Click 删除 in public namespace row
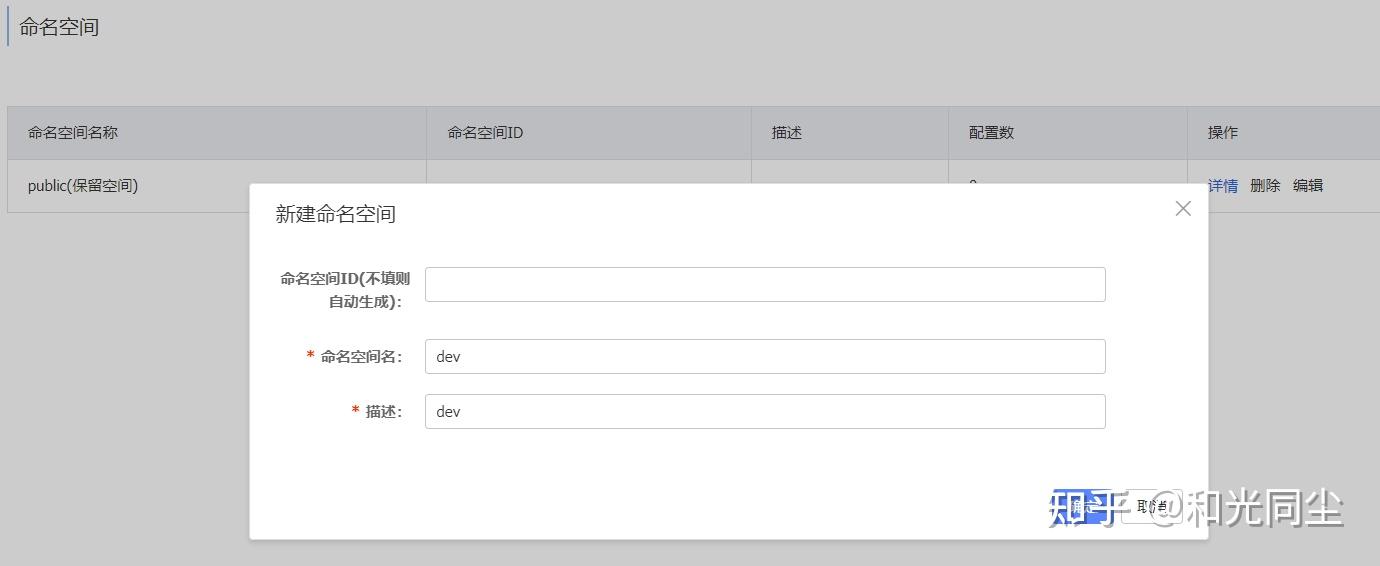 coord(1265,185)
